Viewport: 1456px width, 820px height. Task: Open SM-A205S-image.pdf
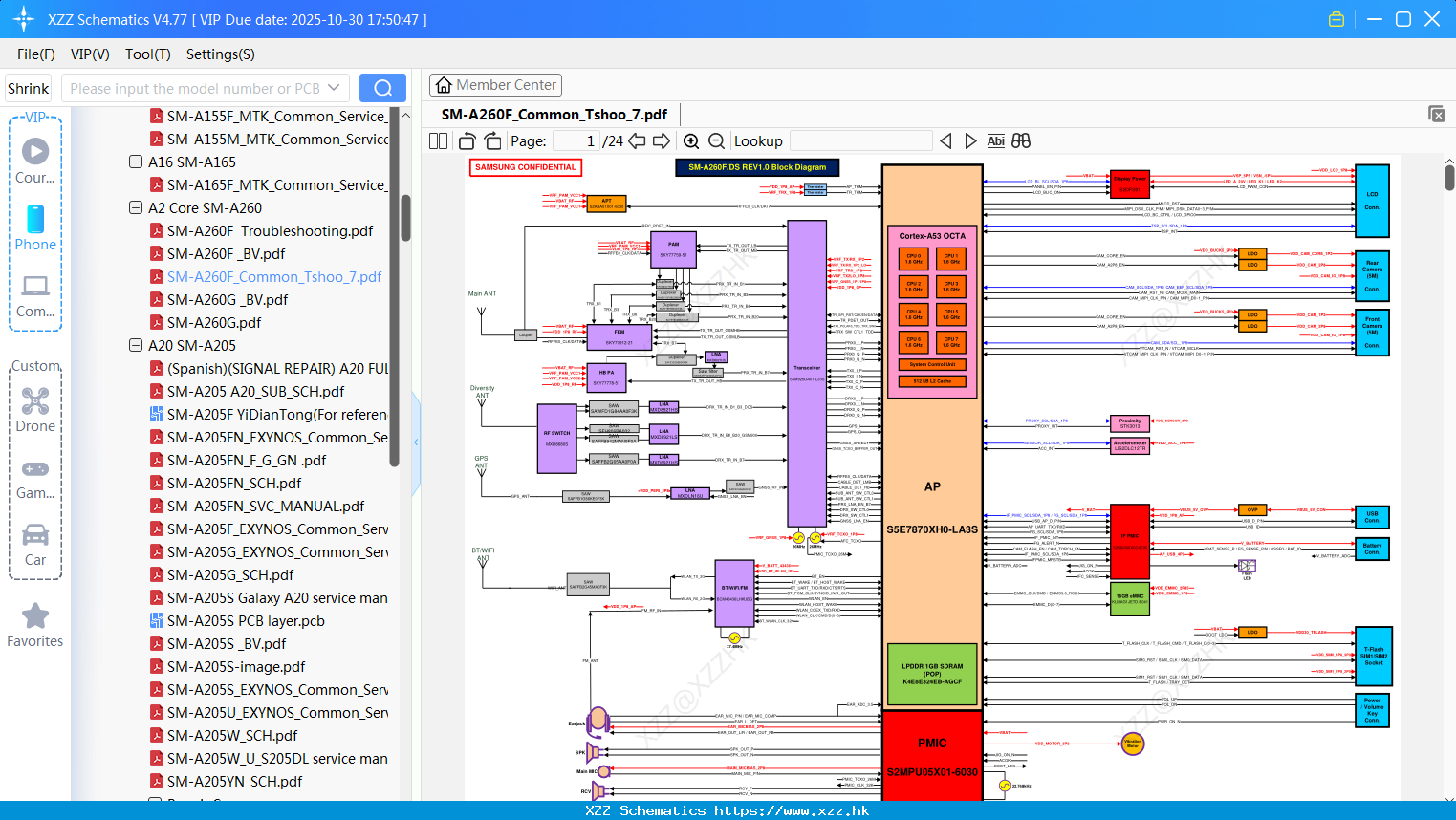[228, 667]
